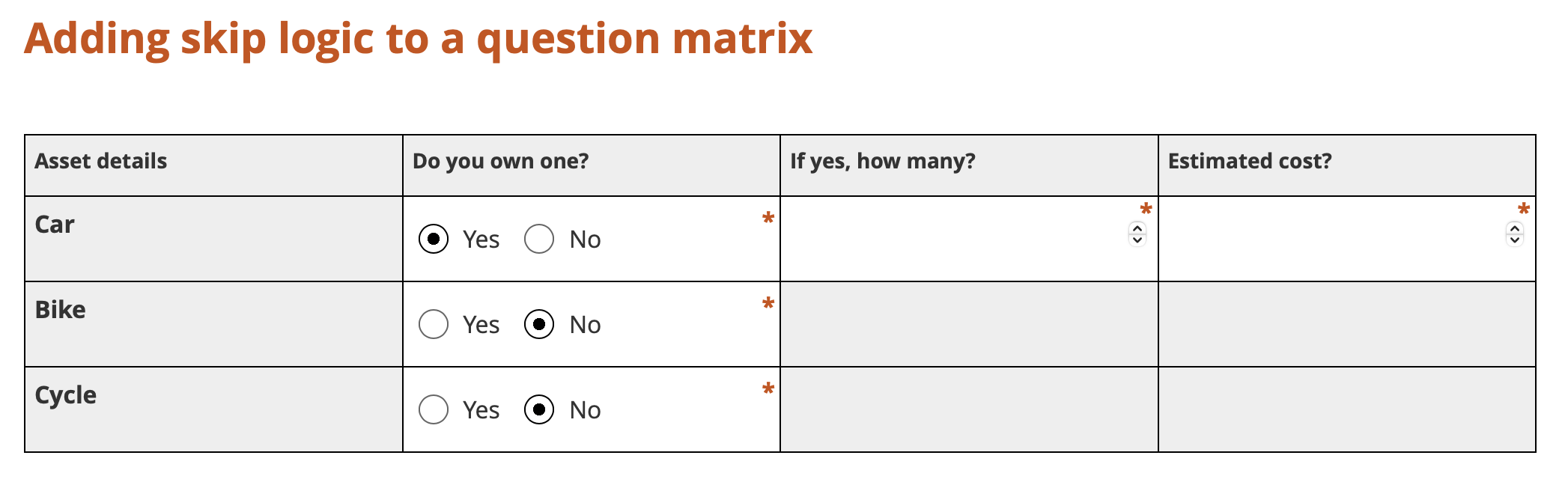Click the 'Bike' row label
1568x503 pixels.
(x=59, y=309)
